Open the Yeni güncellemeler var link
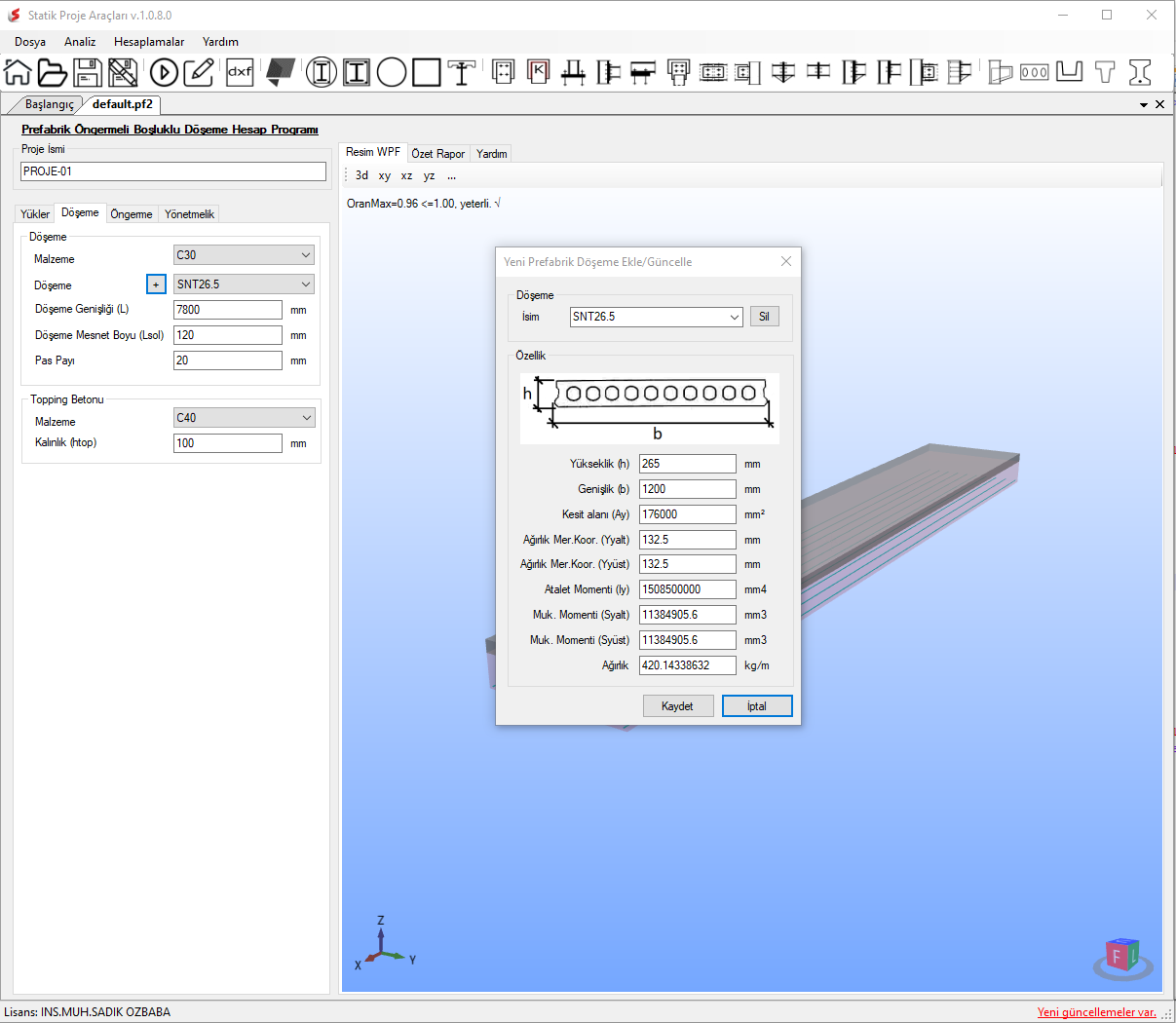 (1096, 1012)
